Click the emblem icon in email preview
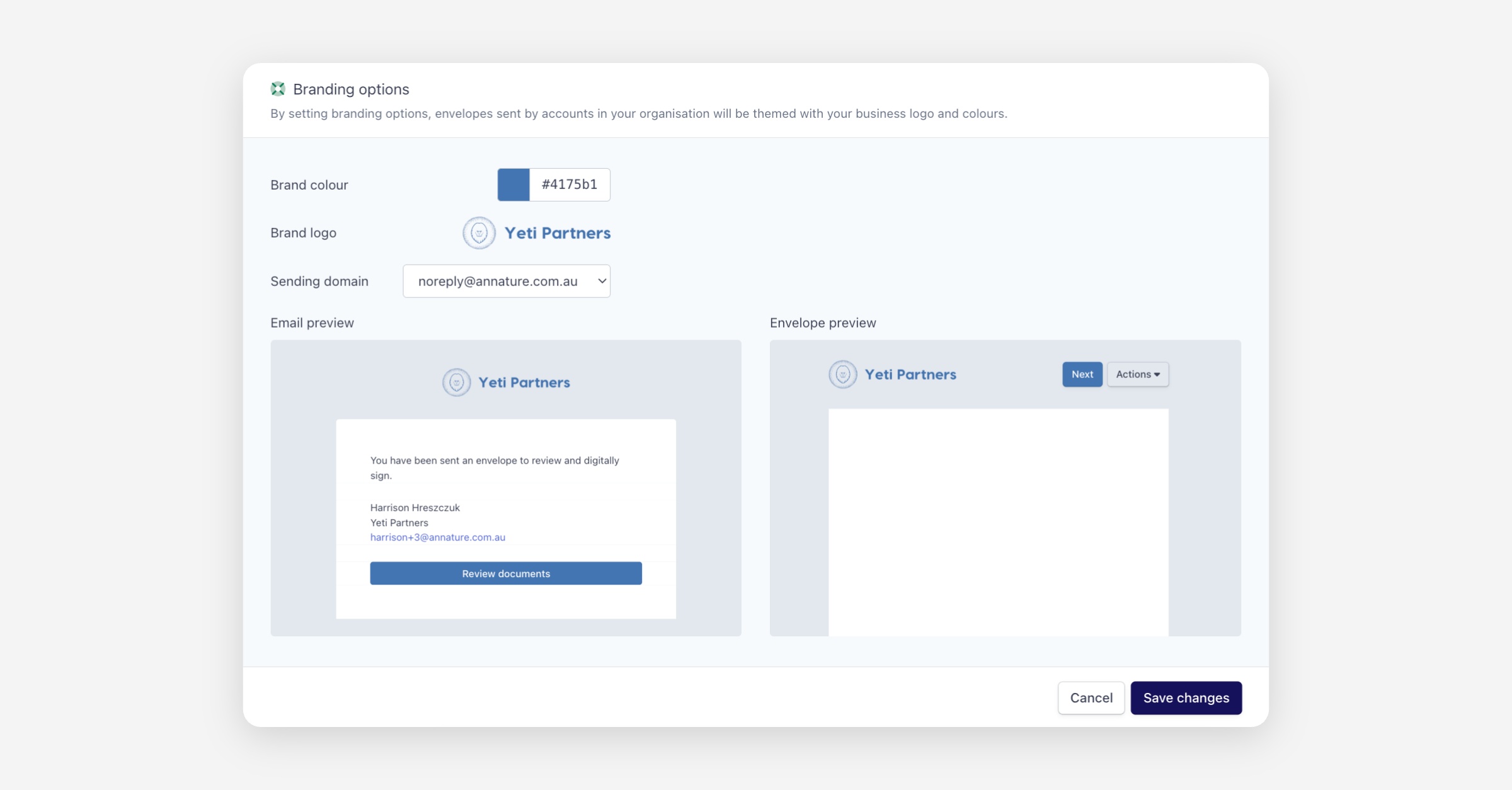Image resolution: width=1512 pixels, height=790 pixels. click(456, 382)
